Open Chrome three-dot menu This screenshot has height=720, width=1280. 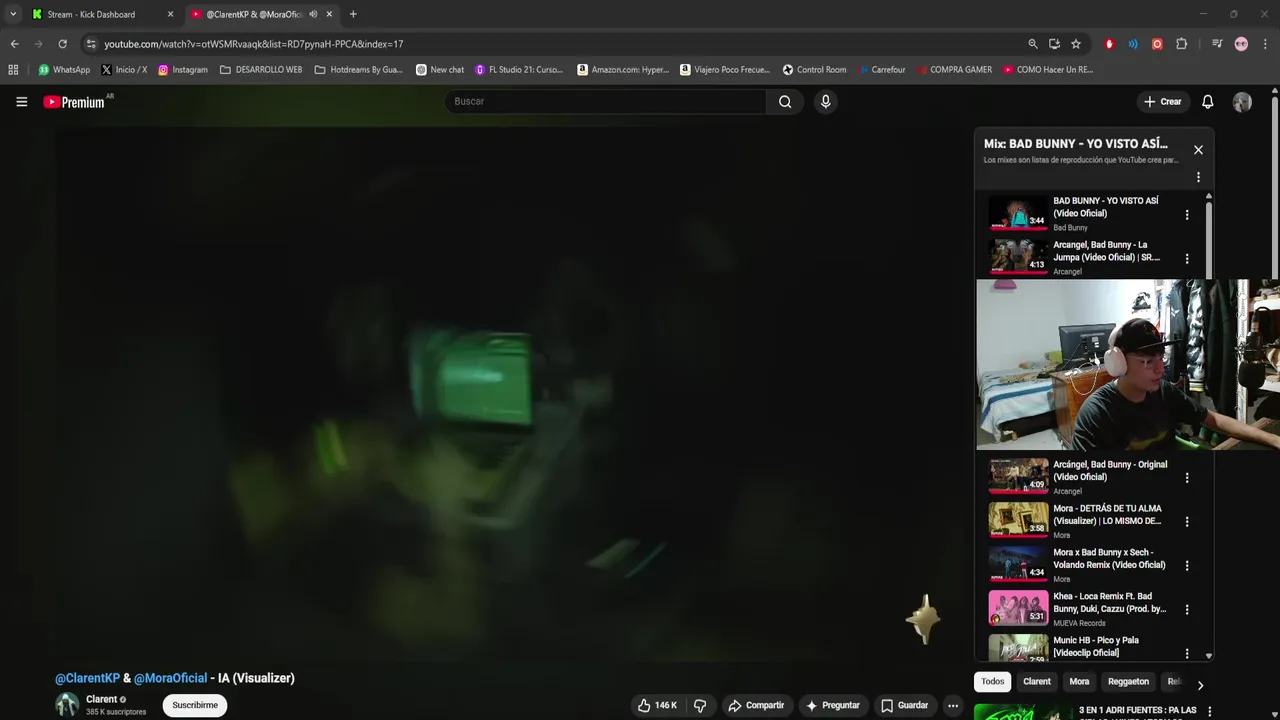(1265, 44)
